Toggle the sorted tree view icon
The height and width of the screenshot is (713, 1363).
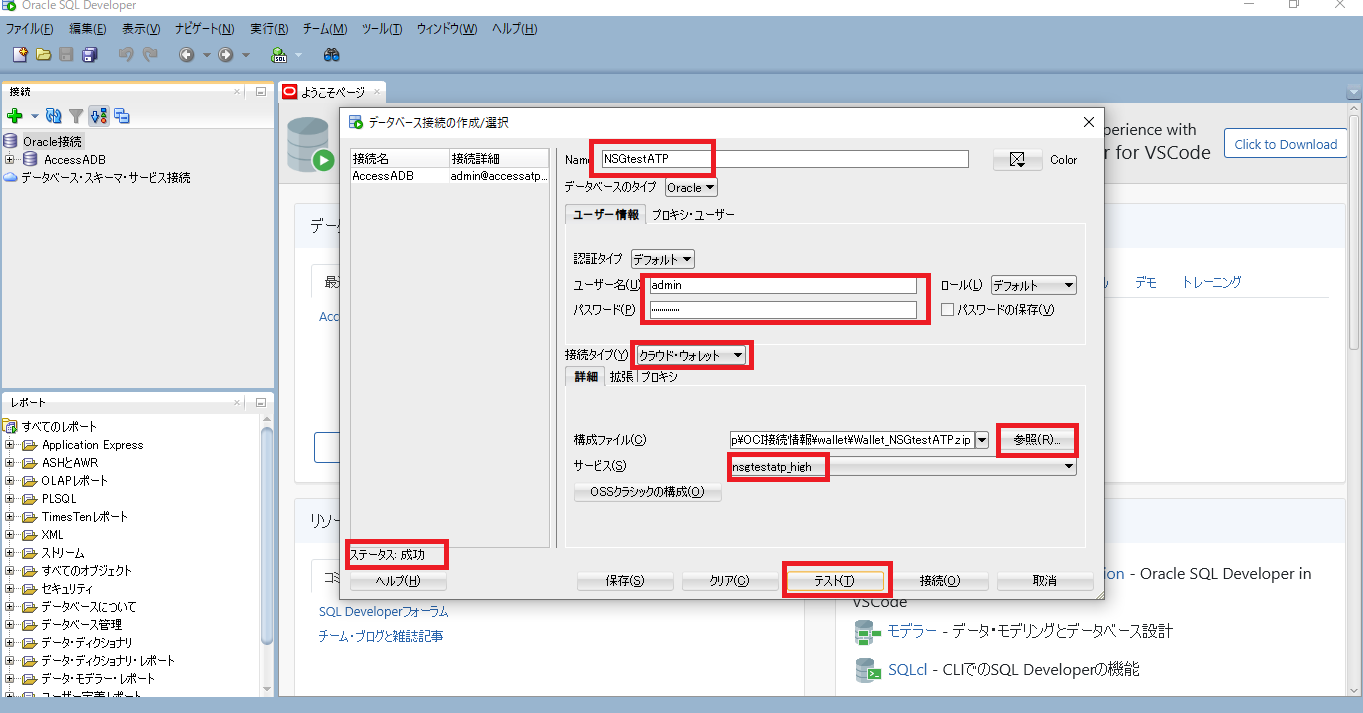(x=98, y=116)
